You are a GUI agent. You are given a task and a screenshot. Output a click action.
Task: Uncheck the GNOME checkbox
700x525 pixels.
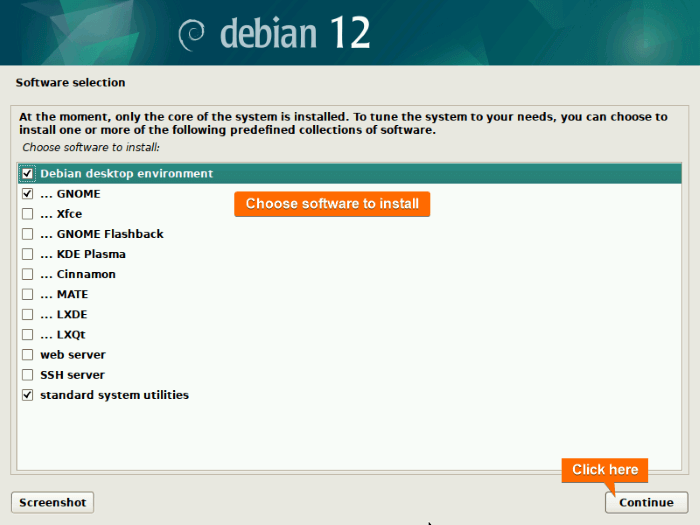click(x=27, y=193)
